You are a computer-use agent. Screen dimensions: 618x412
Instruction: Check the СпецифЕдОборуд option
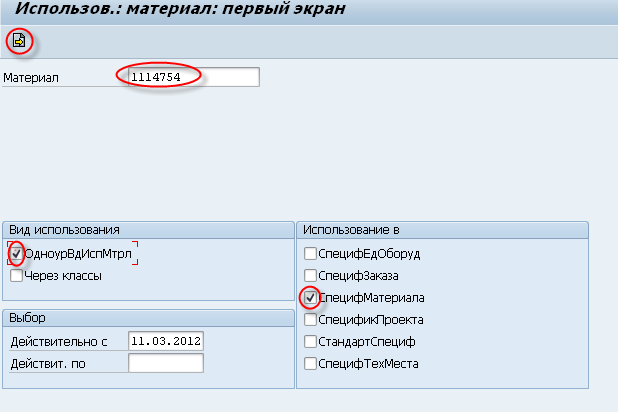click(x=310, y=254)
